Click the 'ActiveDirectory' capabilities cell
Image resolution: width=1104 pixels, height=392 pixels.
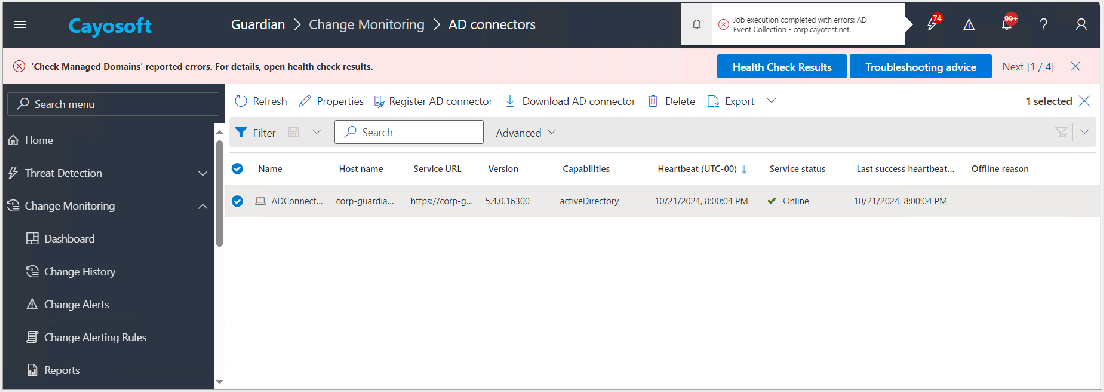tap(589, 201)
